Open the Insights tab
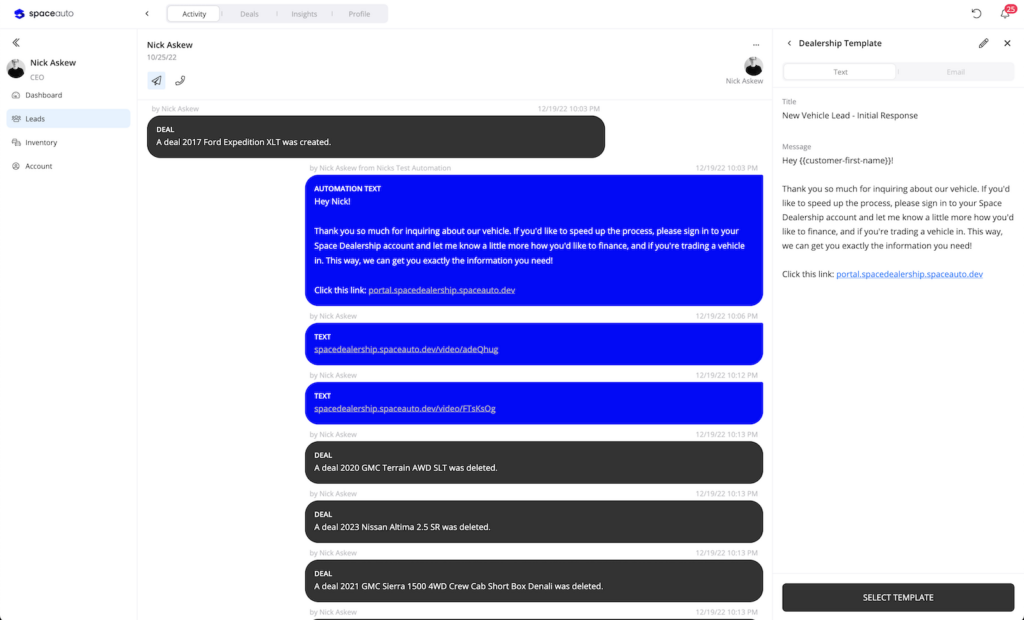 [303, 14]
